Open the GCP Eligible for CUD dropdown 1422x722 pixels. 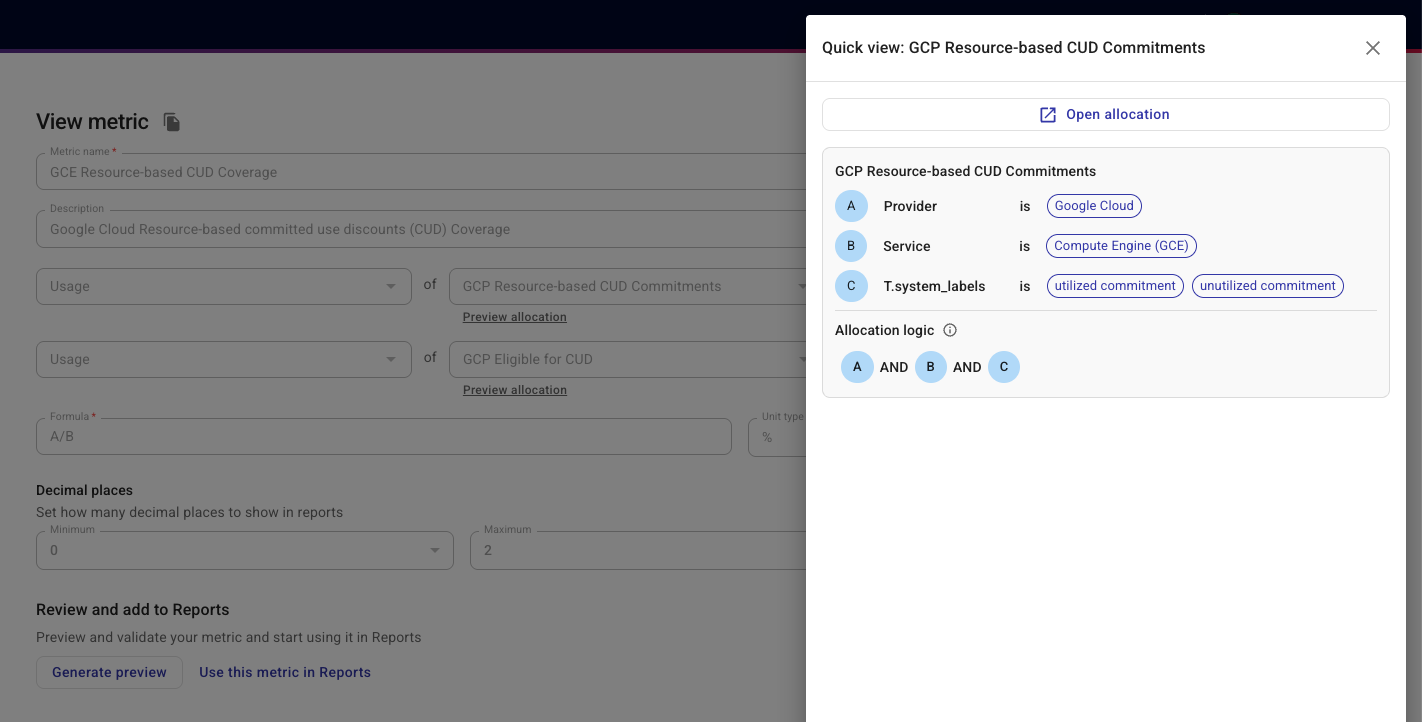[x=628, y=359]
